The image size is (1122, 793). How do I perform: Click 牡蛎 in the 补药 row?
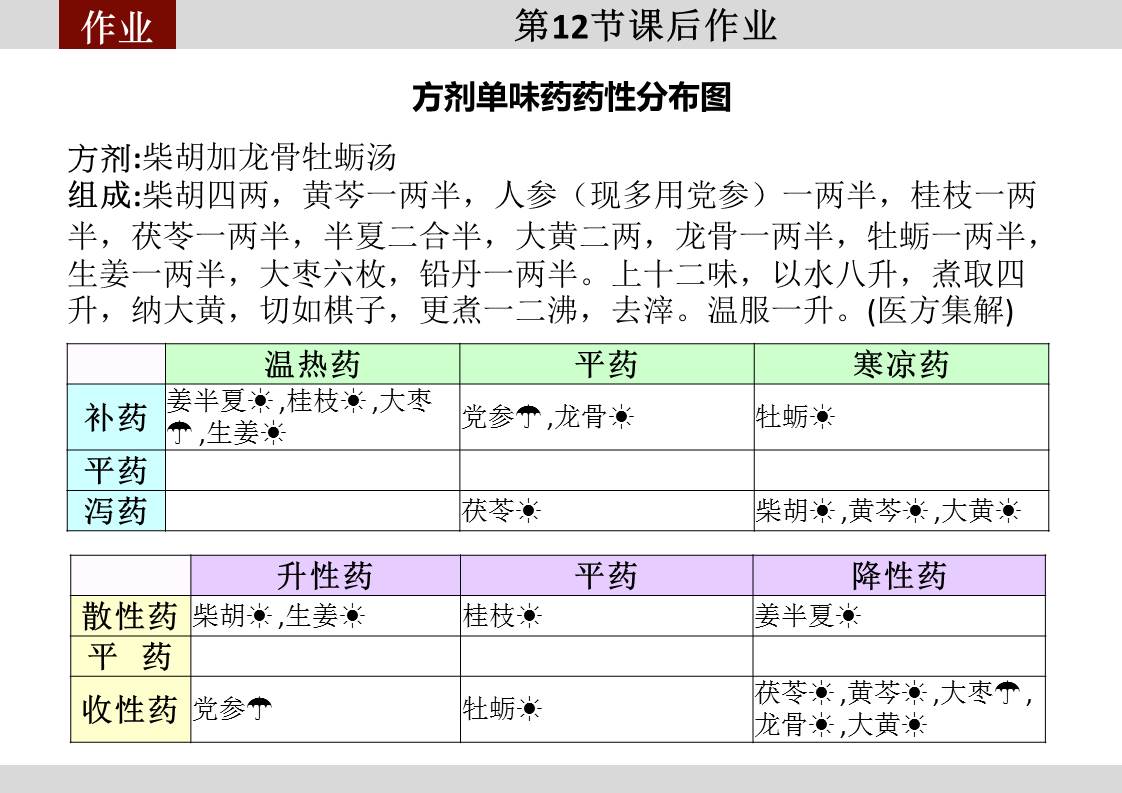coord(782,417)
